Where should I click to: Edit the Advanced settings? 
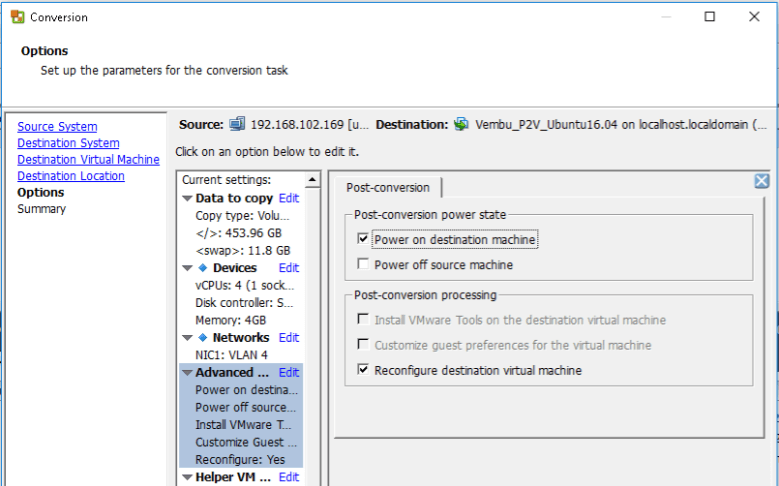[x=289, y=373]
